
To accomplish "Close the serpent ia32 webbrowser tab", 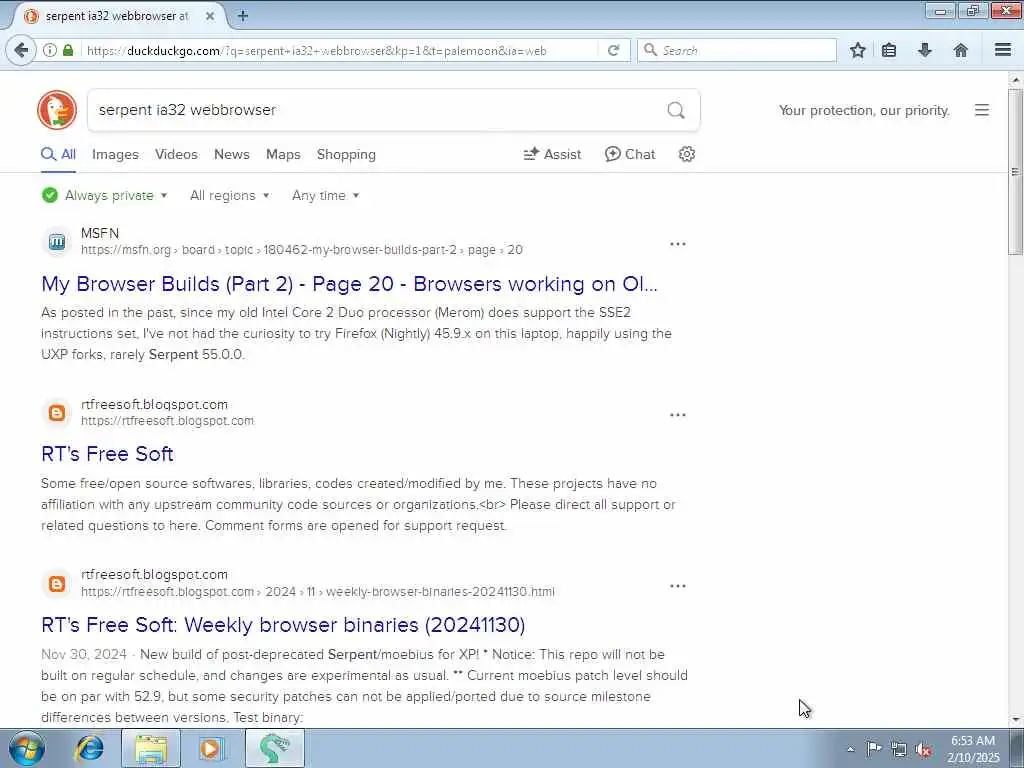I will point(210,16).
